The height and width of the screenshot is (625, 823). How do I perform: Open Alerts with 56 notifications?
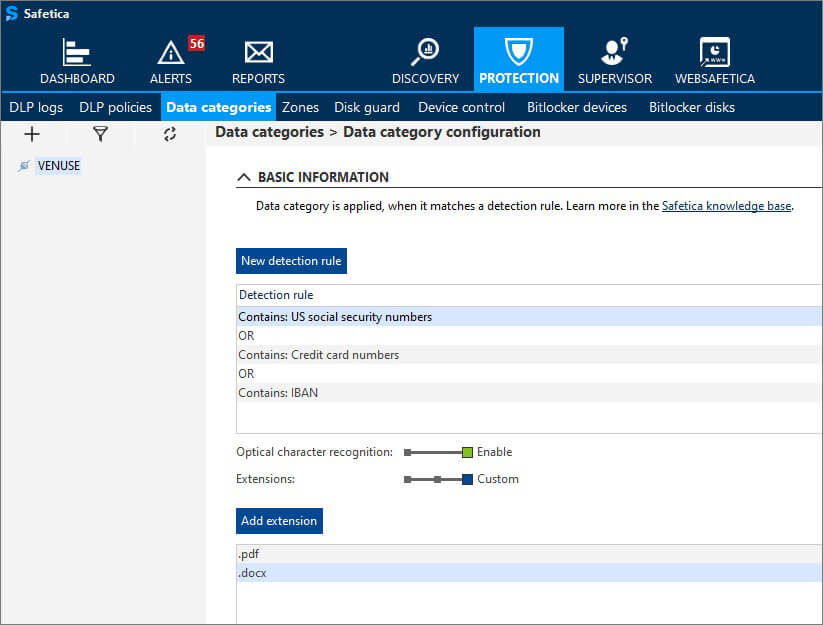click(171, 60)
